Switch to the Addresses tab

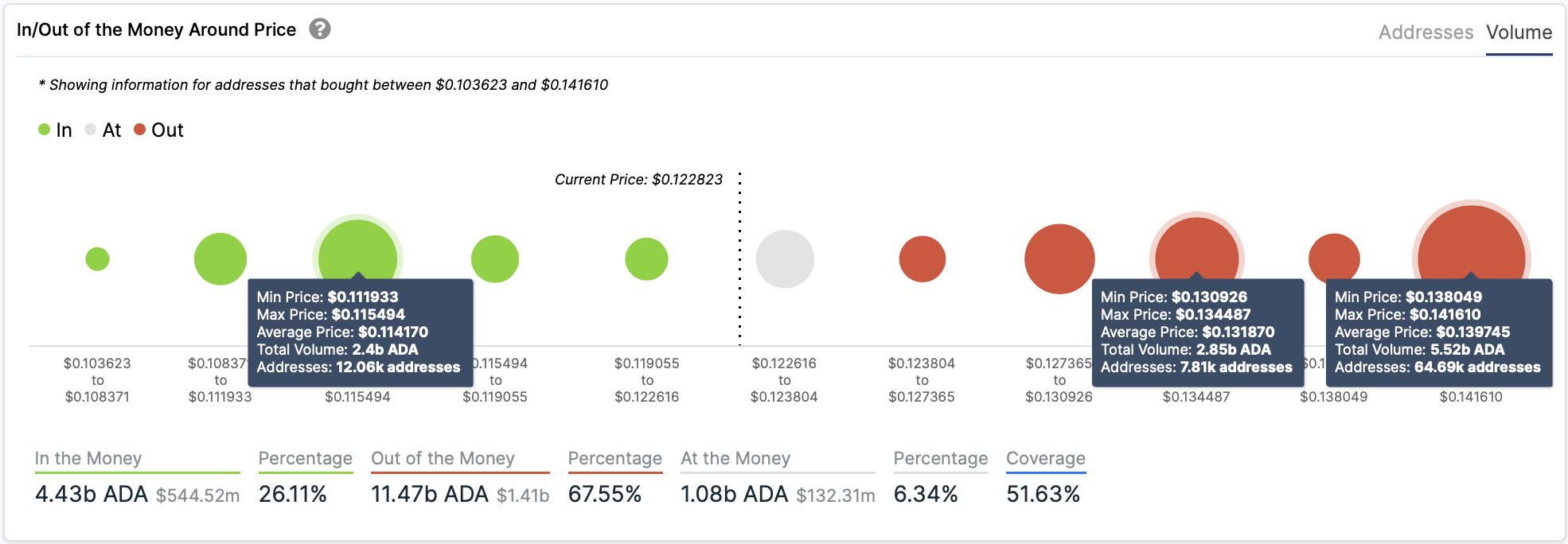click(x=1426, y=33)
